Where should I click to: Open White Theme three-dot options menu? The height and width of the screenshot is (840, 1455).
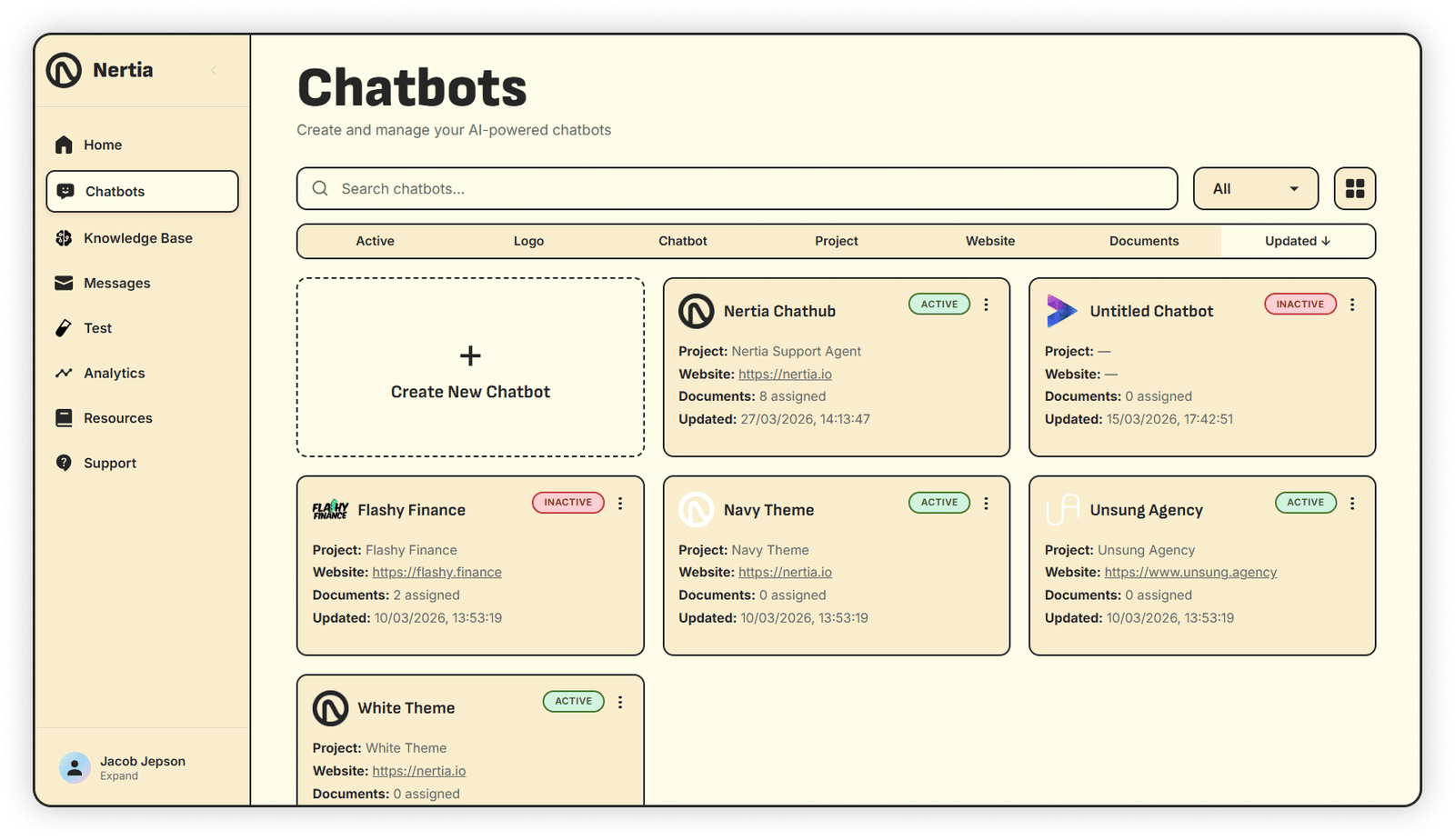coord(620,702)
